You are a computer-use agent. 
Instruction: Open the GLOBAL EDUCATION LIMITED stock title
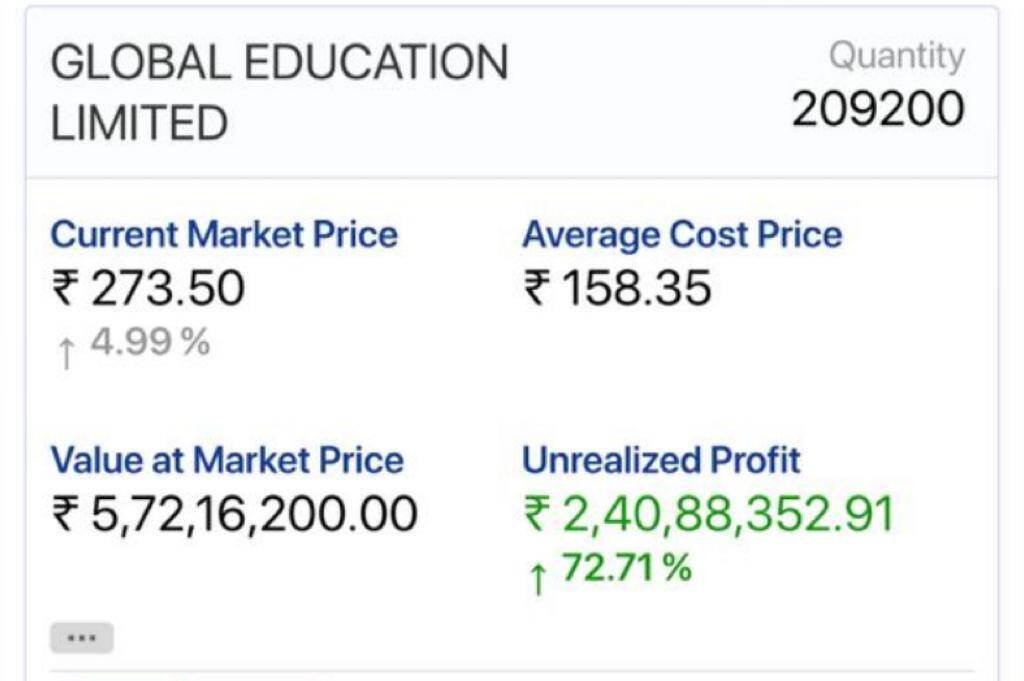tap(279, 93)
